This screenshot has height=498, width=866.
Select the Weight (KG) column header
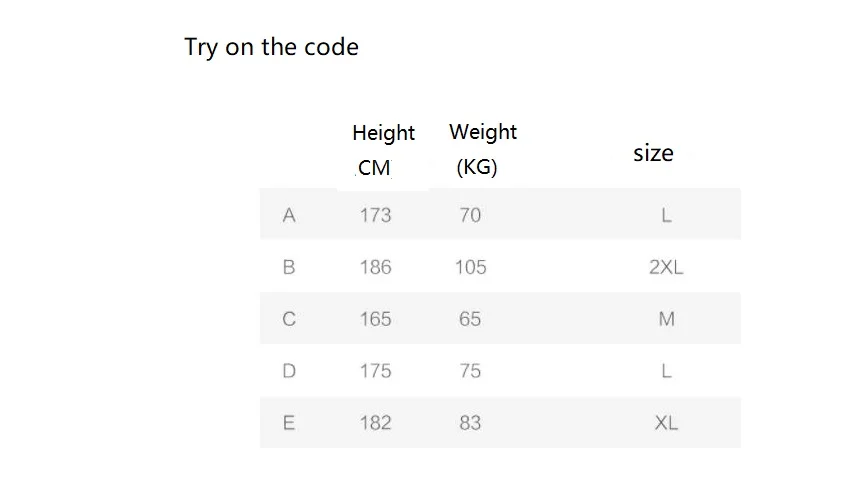[x=483, y=149]
